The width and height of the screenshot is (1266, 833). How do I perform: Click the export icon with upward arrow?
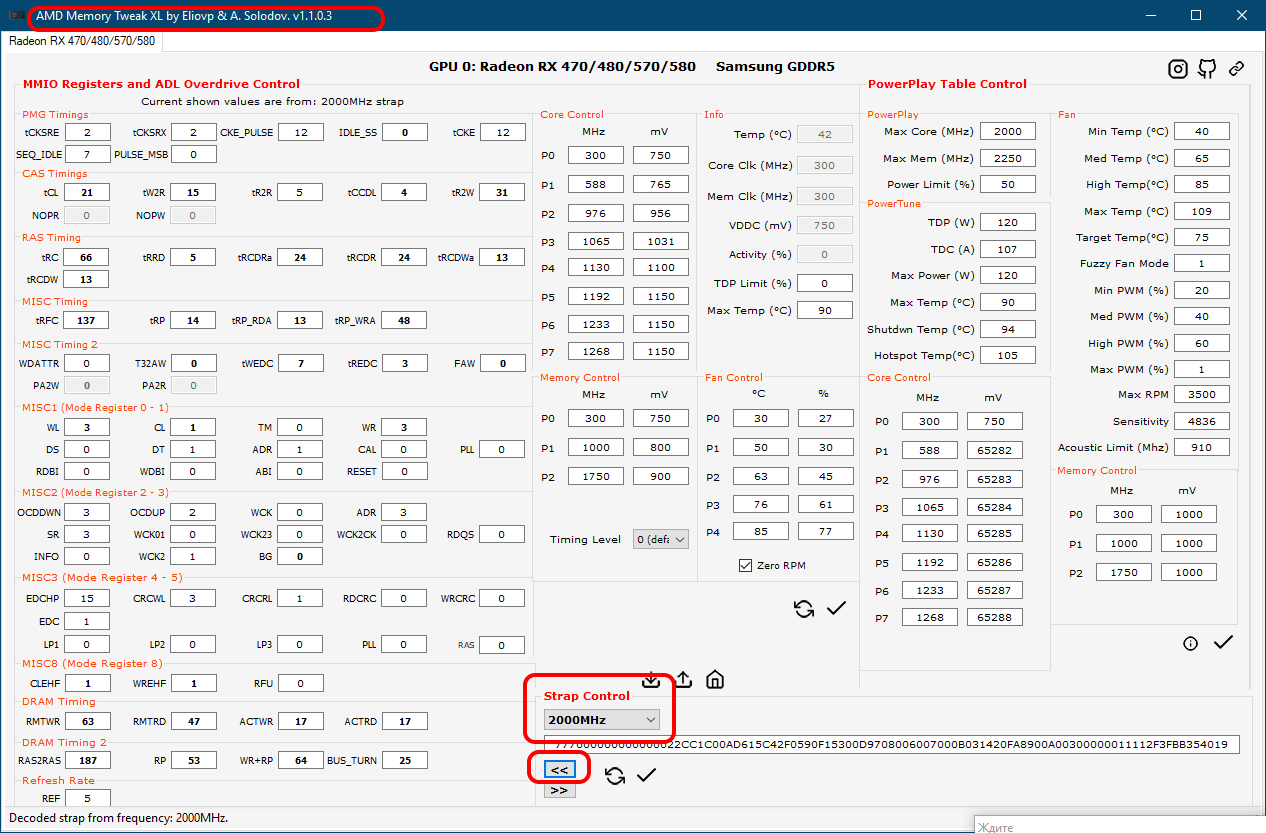click(x=683, y=680)
